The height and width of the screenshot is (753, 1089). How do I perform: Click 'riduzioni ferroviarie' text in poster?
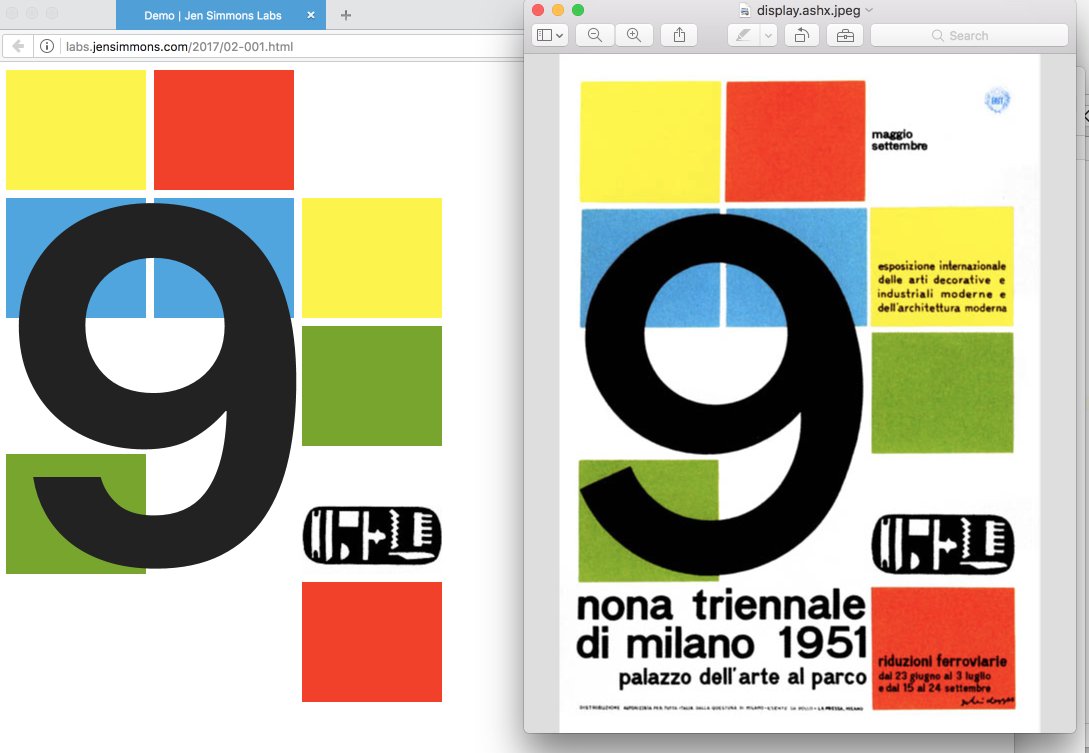point(942,661)
